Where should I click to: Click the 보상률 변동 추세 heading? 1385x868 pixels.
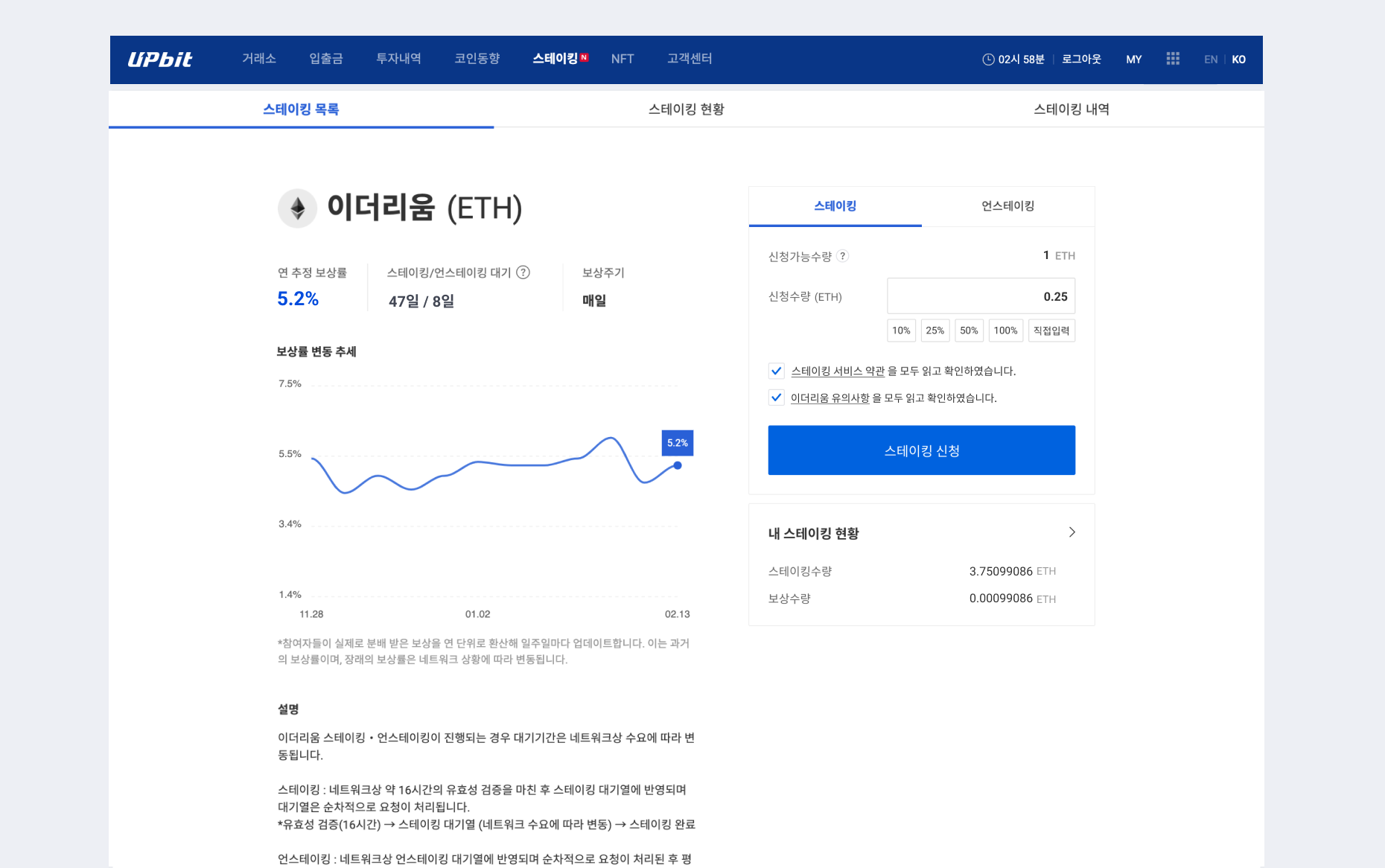316,351
